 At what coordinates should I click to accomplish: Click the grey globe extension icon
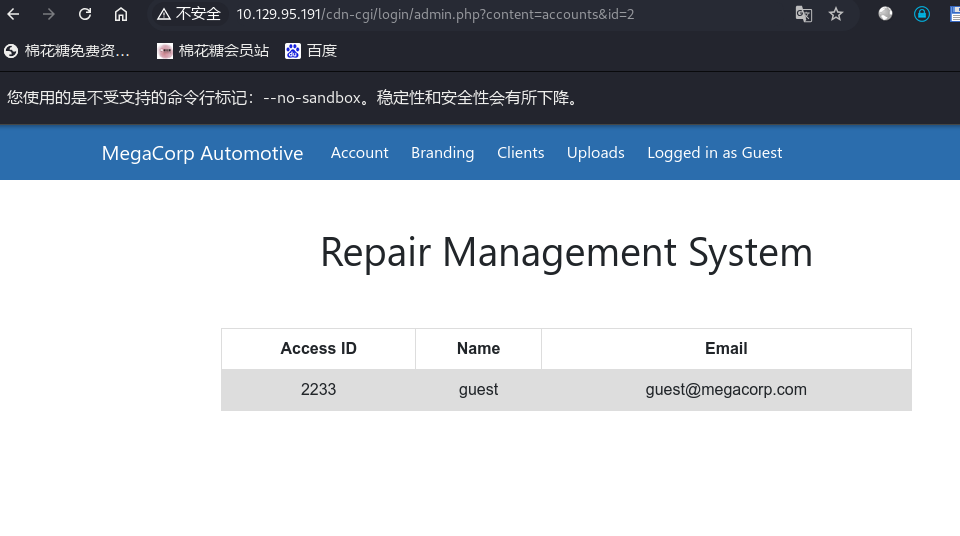click(x=885, y=14)
